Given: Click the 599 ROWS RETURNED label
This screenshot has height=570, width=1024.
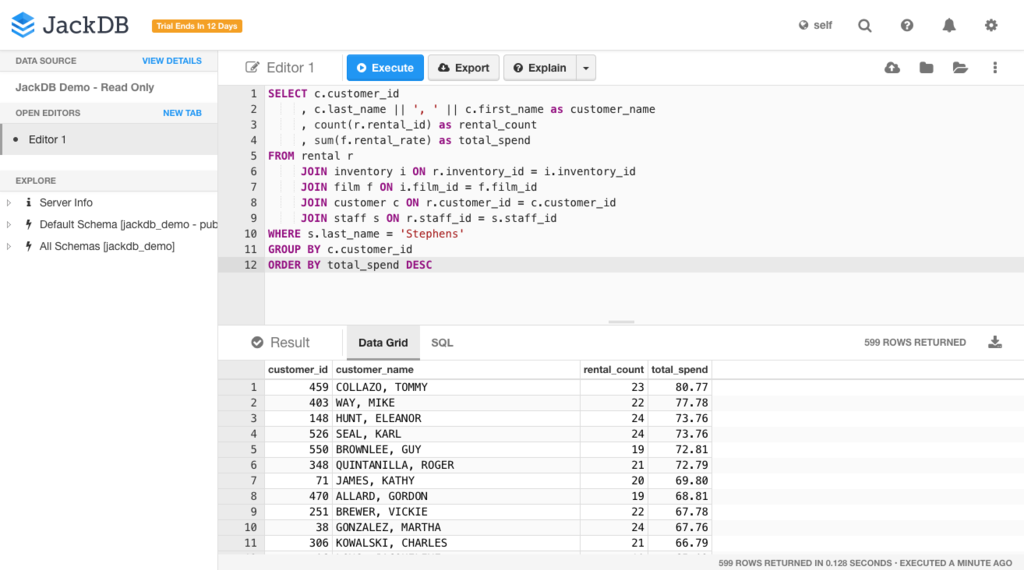Looking at the screenshot, I should point(914,343).
